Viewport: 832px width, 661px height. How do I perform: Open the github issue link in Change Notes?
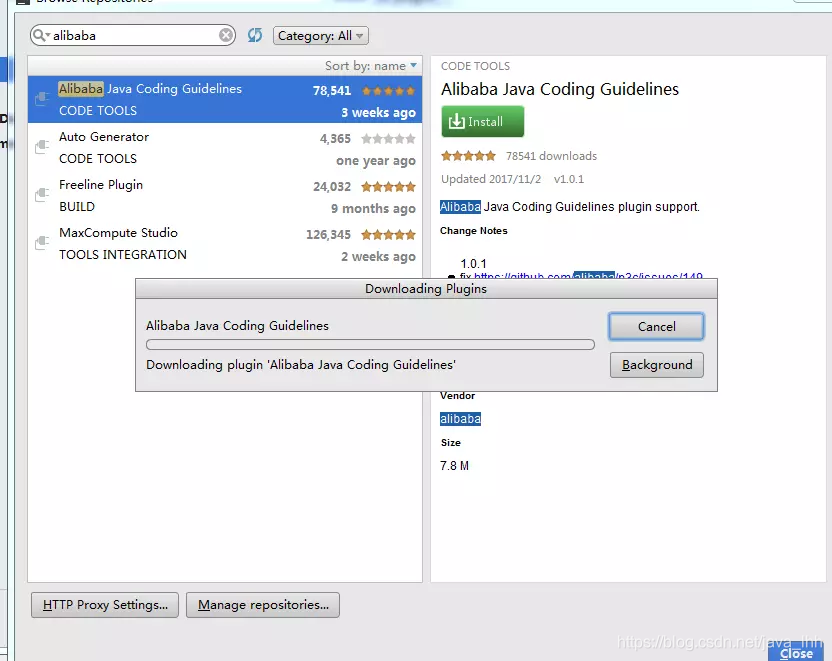588,275
